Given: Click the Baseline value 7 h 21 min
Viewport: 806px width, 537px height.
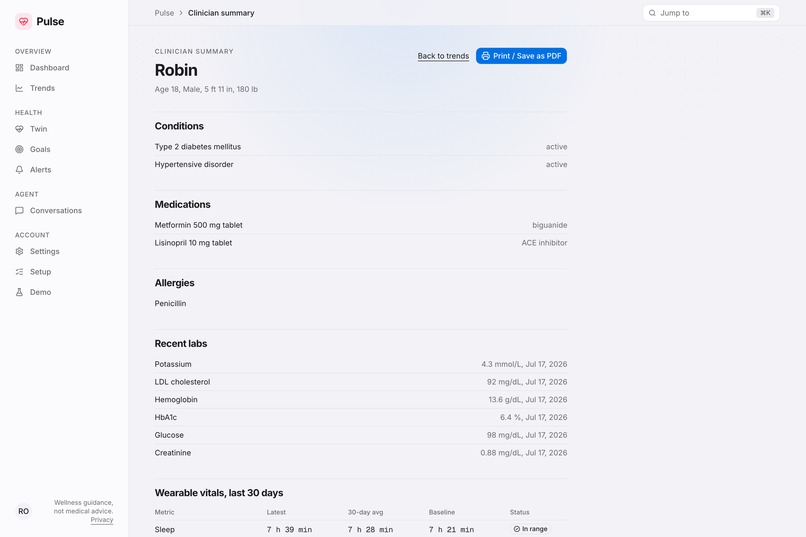Looking at the screenshot, I should (x=451, y=529).
